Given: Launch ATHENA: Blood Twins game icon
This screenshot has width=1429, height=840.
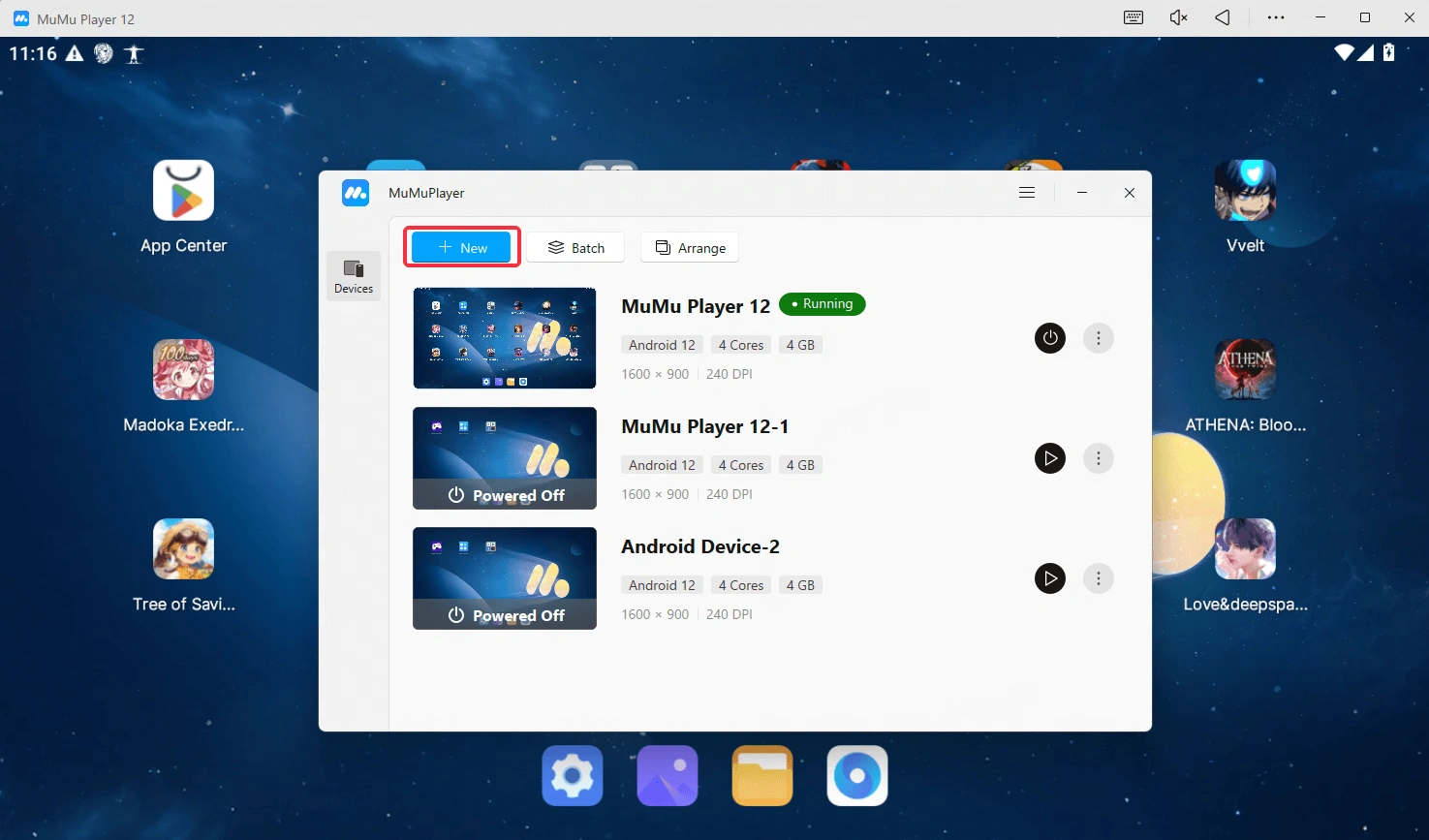Looking at the screenshot, I should tap(1245, 369).
